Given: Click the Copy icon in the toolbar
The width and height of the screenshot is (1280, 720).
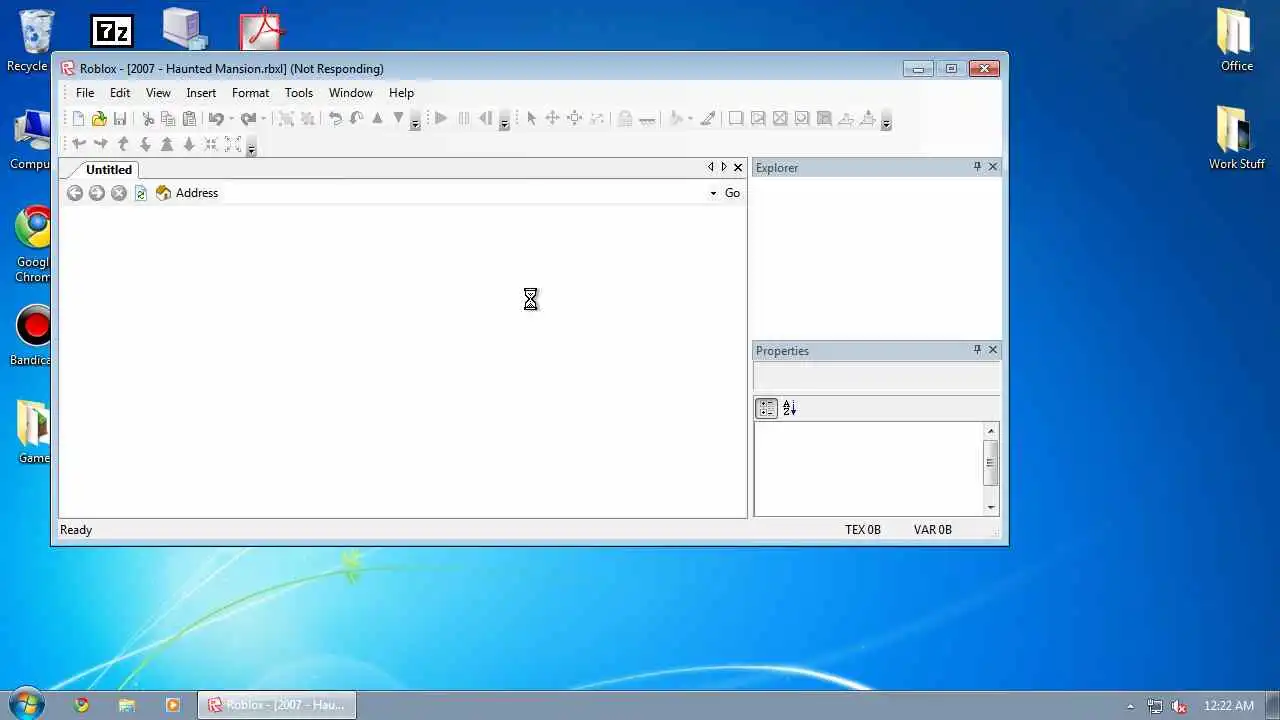Looking at the screenshot, I should tap(168, 119).
